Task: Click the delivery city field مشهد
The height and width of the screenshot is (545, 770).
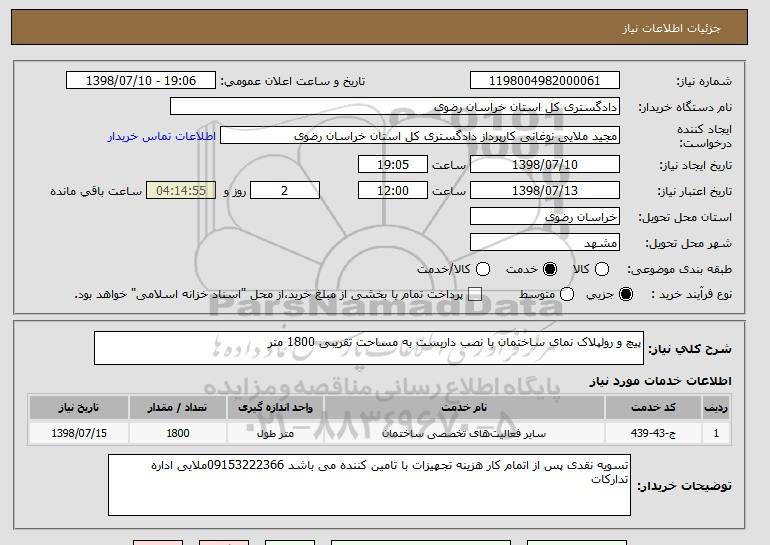Action: point(545,243)
